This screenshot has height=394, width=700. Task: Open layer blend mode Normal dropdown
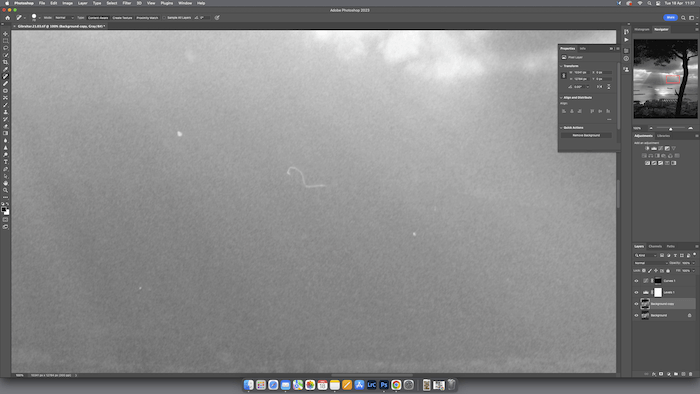651,263
